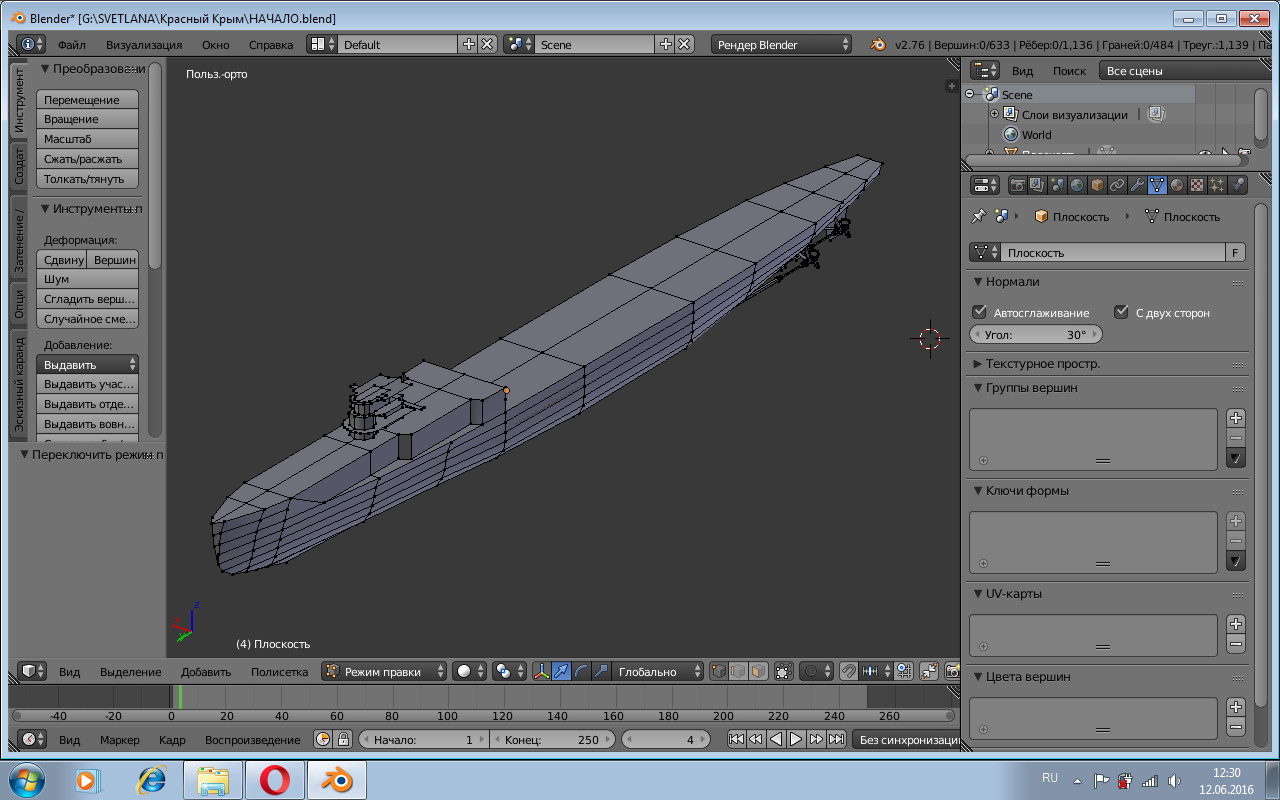Open the Texture properties checker tab
The height and width of the screenshot is (800, 1280).
point(1197,185)
